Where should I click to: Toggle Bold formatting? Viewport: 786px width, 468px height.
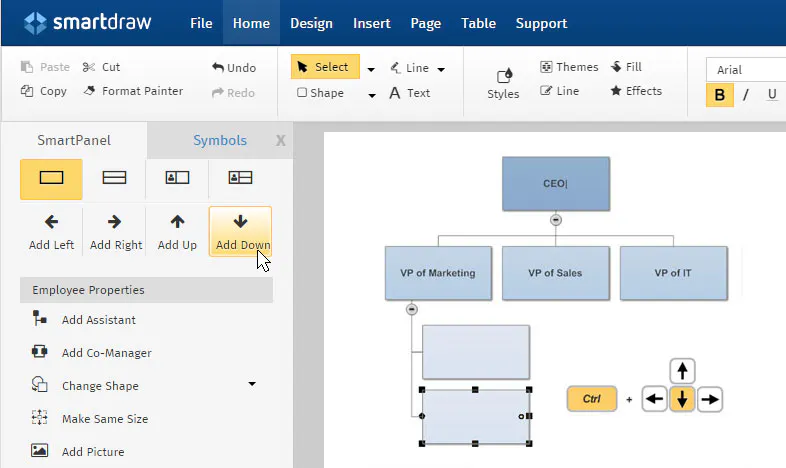[719, 95]
